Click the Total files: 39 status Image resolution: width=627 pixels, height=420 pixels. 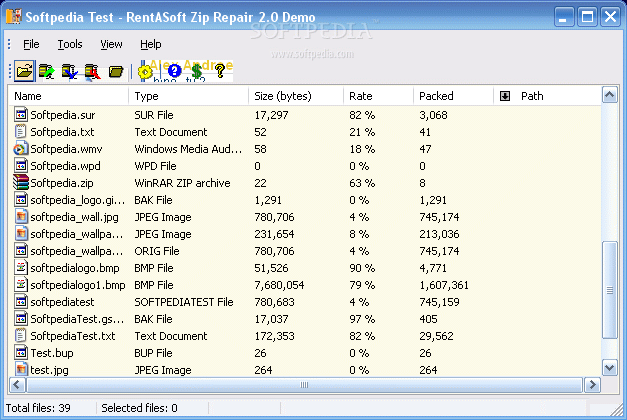pos(38,408)
